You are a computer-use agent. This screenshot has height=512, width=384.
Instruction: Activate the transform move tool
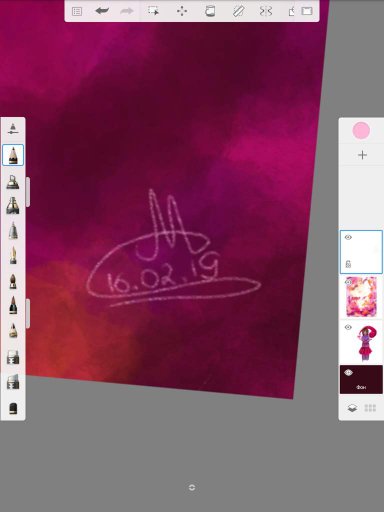(182, 11)
